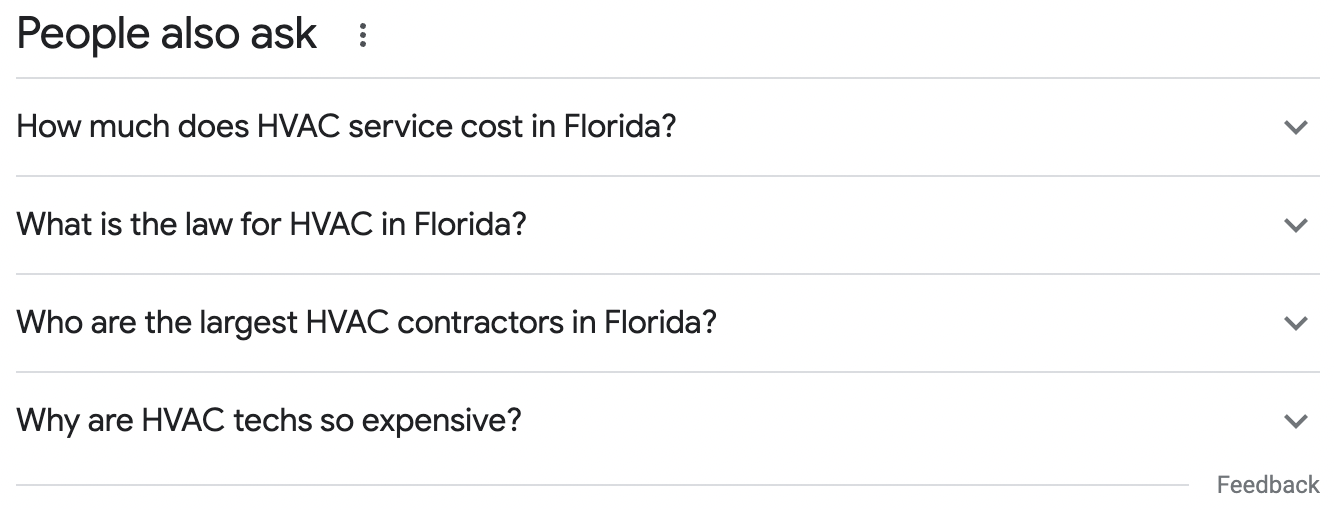Show who the largest Florida HVAC contractors are
Image resolution: width=1334 pixels, height=510 pixels.
coord(668,323)
